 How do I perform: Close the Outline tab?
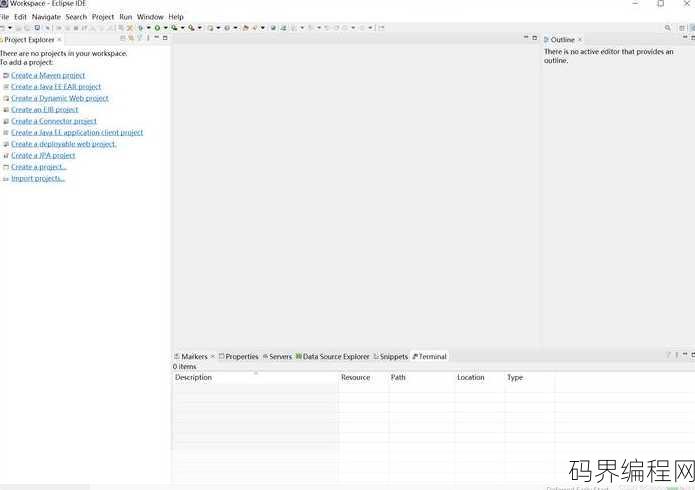click(579, 40)
